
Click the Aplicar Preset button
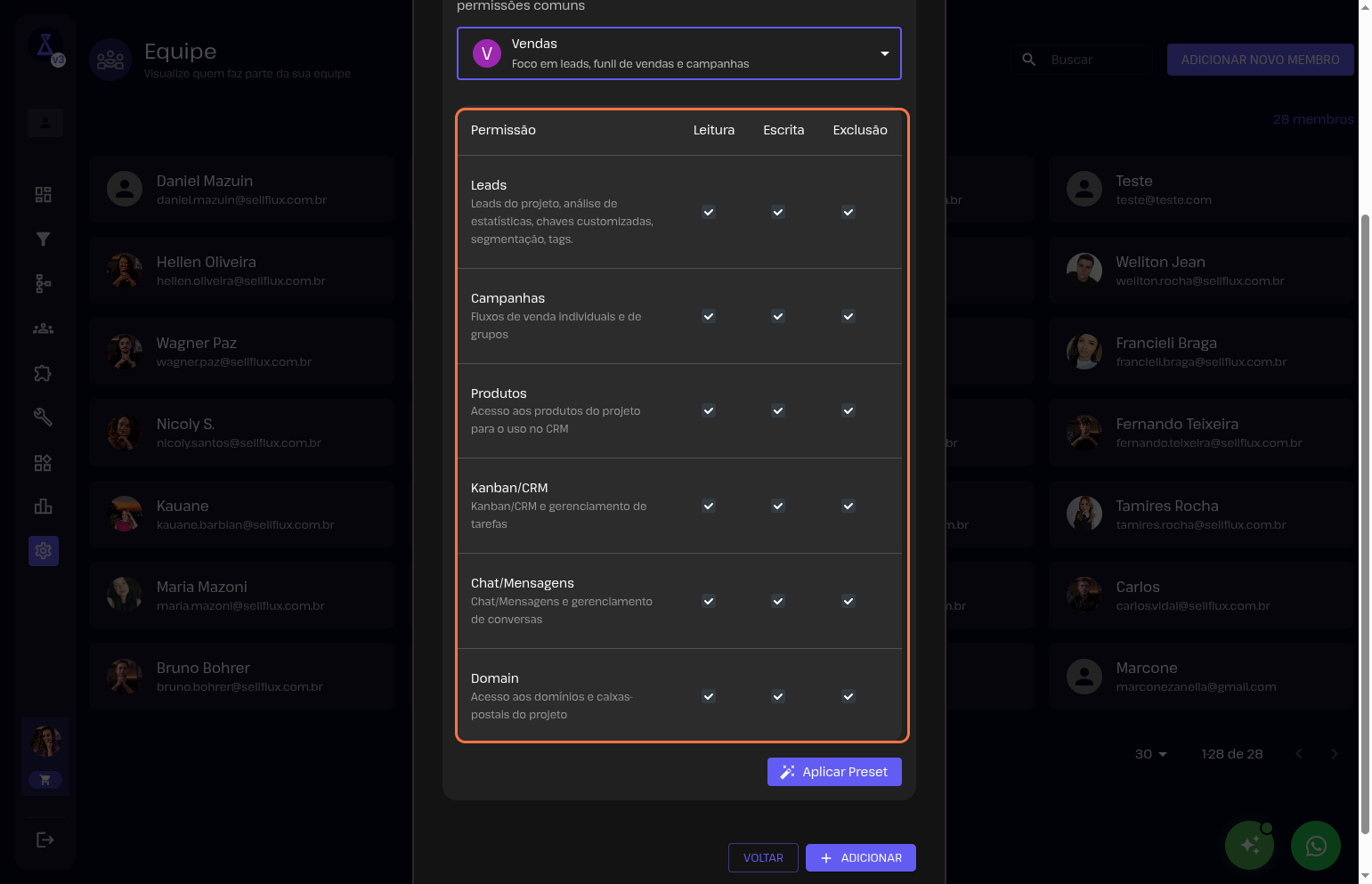[x=834, y=772]
